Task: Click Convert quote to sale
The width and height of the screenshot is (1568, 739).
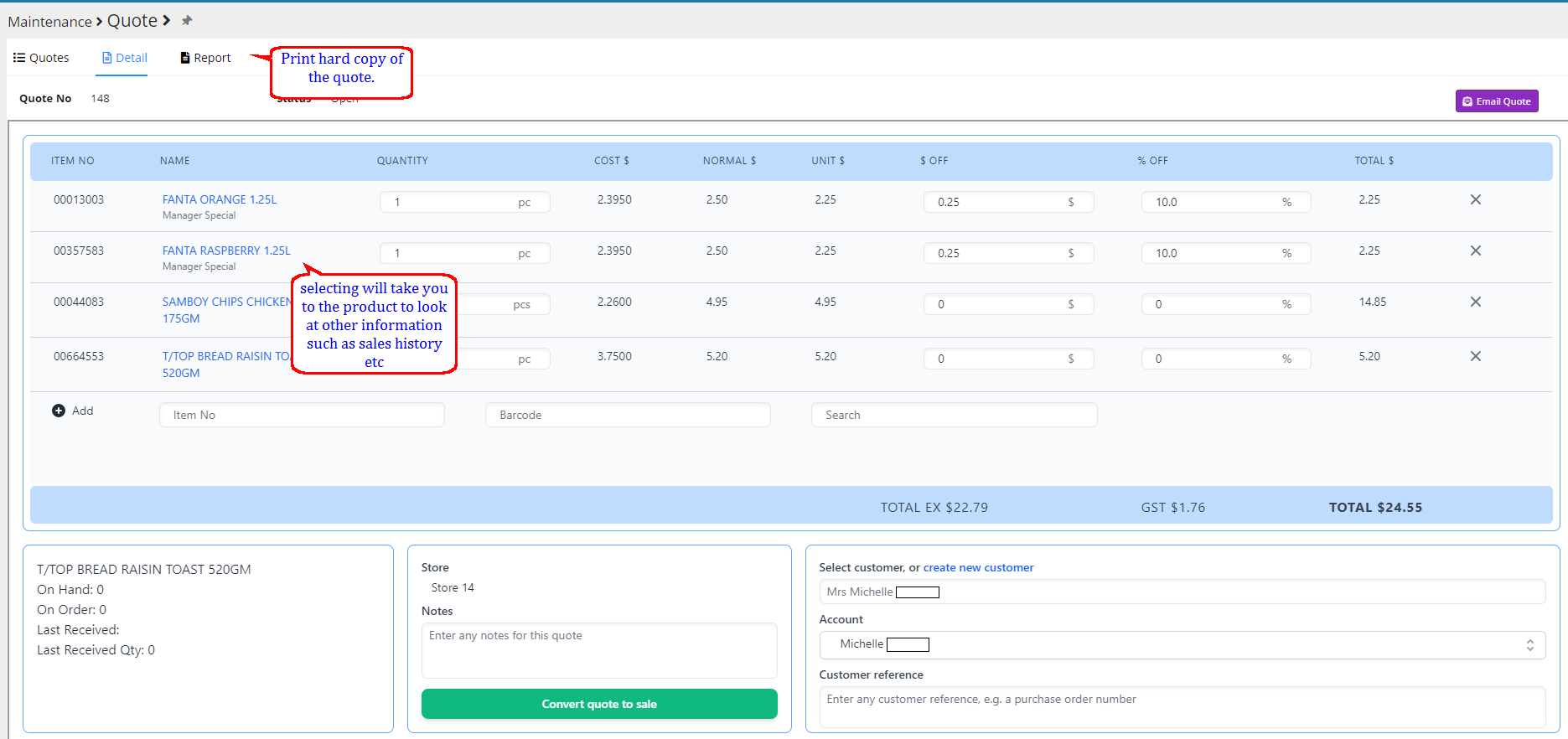Action: [x=599, y=704]
